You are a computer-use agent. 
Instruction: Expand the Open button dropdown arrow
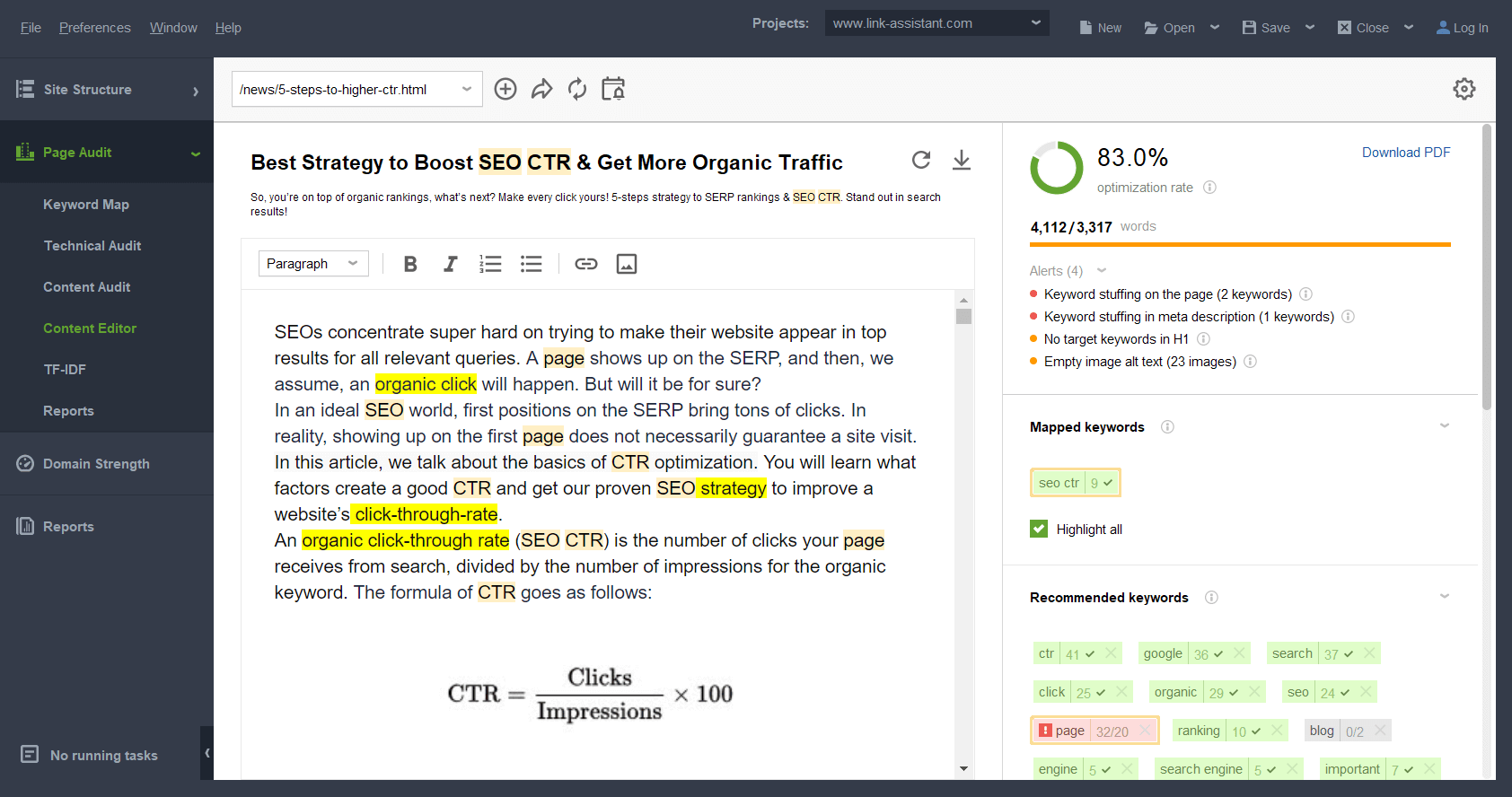click(x=1215, y=27)
